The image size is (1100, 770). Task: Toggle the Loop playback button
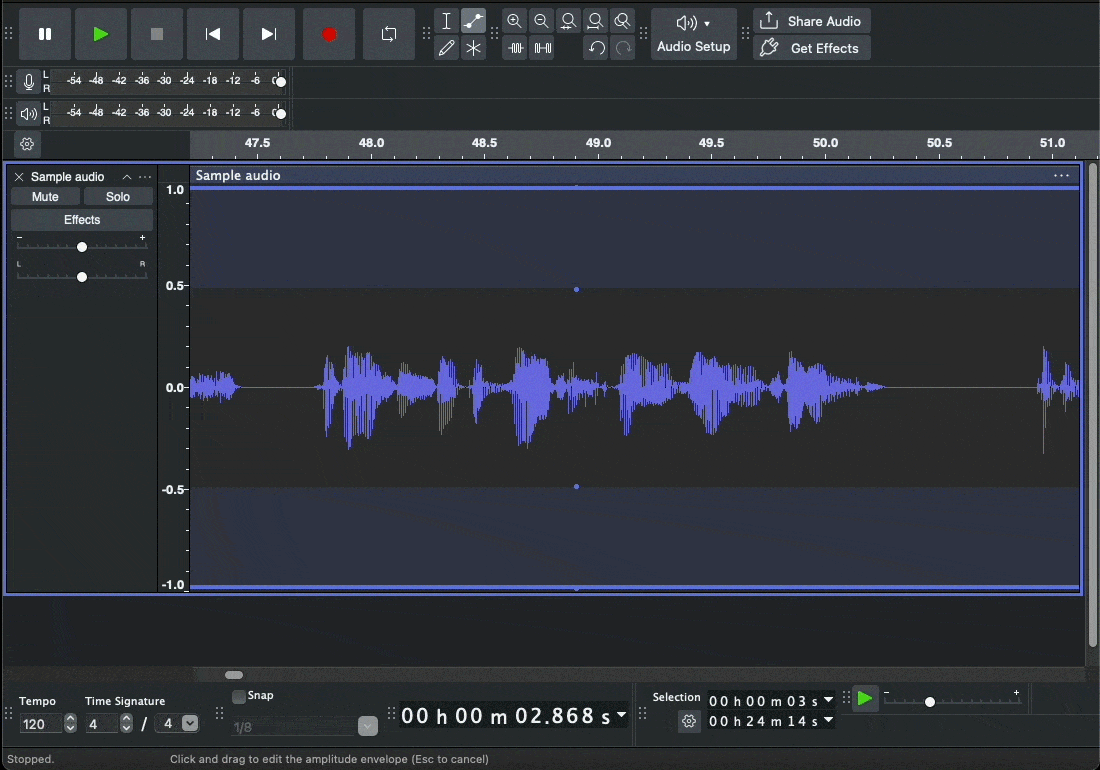coord(389,34)
